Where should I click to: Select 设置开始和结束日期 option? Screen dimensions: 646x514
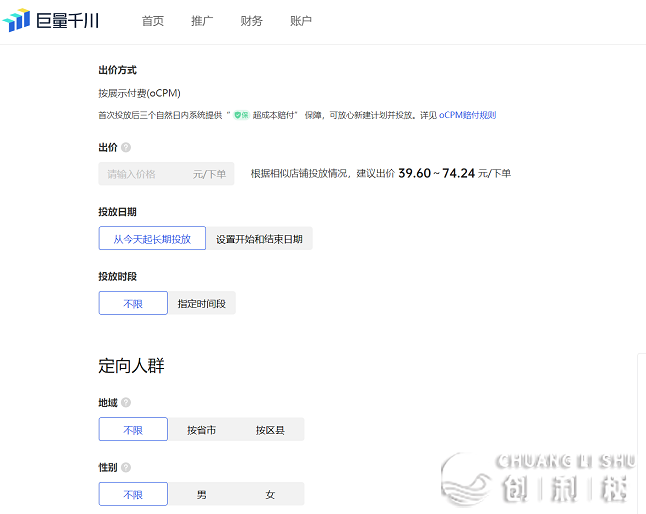pyautogui.click(x=259, y=239)
